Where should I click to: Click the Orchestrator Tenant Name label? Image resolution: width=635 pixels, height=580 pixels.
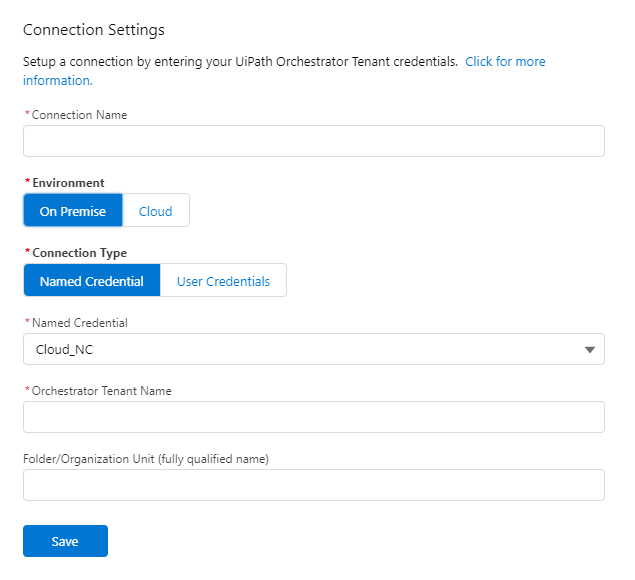[x=101, y=391]
